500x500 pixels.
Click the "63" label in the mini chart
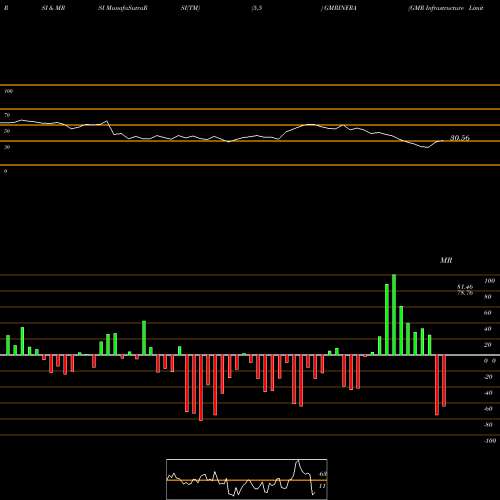[x=323, y=474]
